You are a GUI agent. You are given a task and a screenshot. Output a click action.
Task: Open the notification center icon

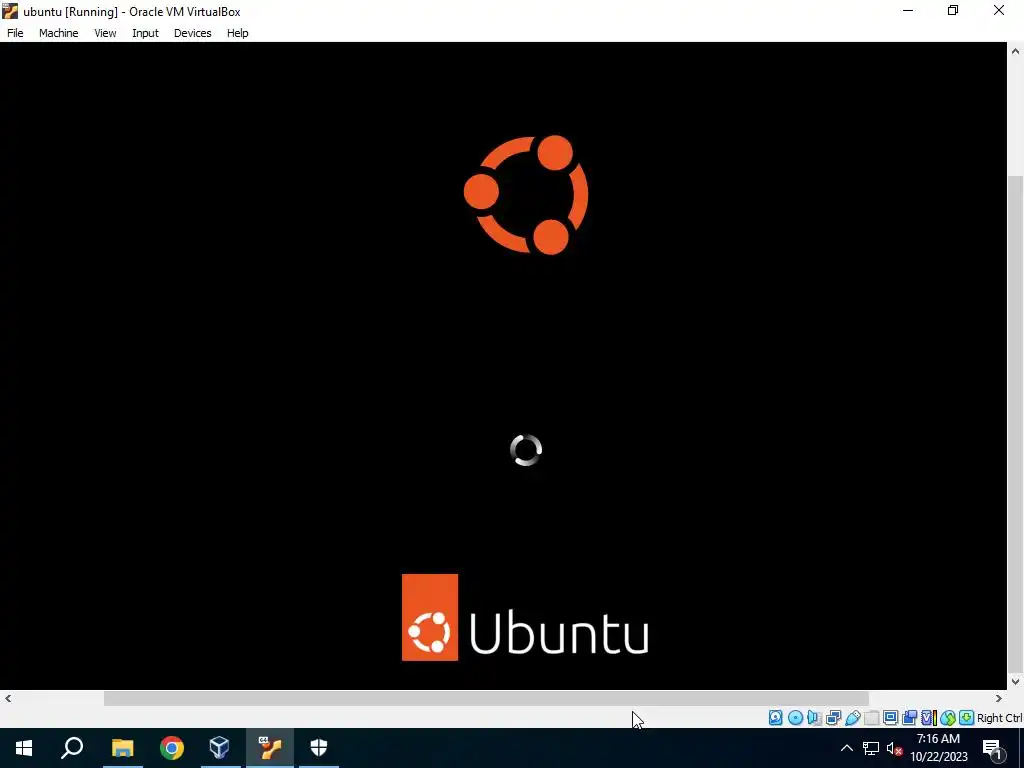click(x=992, y=748)
